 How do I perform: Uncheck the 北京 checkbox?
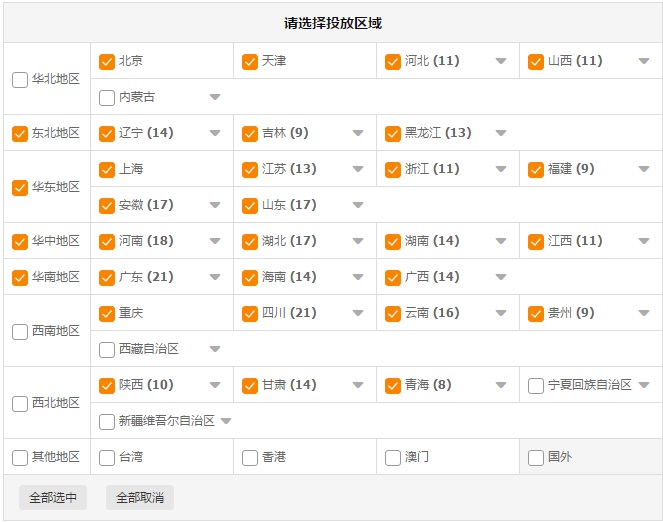[107, 61]
